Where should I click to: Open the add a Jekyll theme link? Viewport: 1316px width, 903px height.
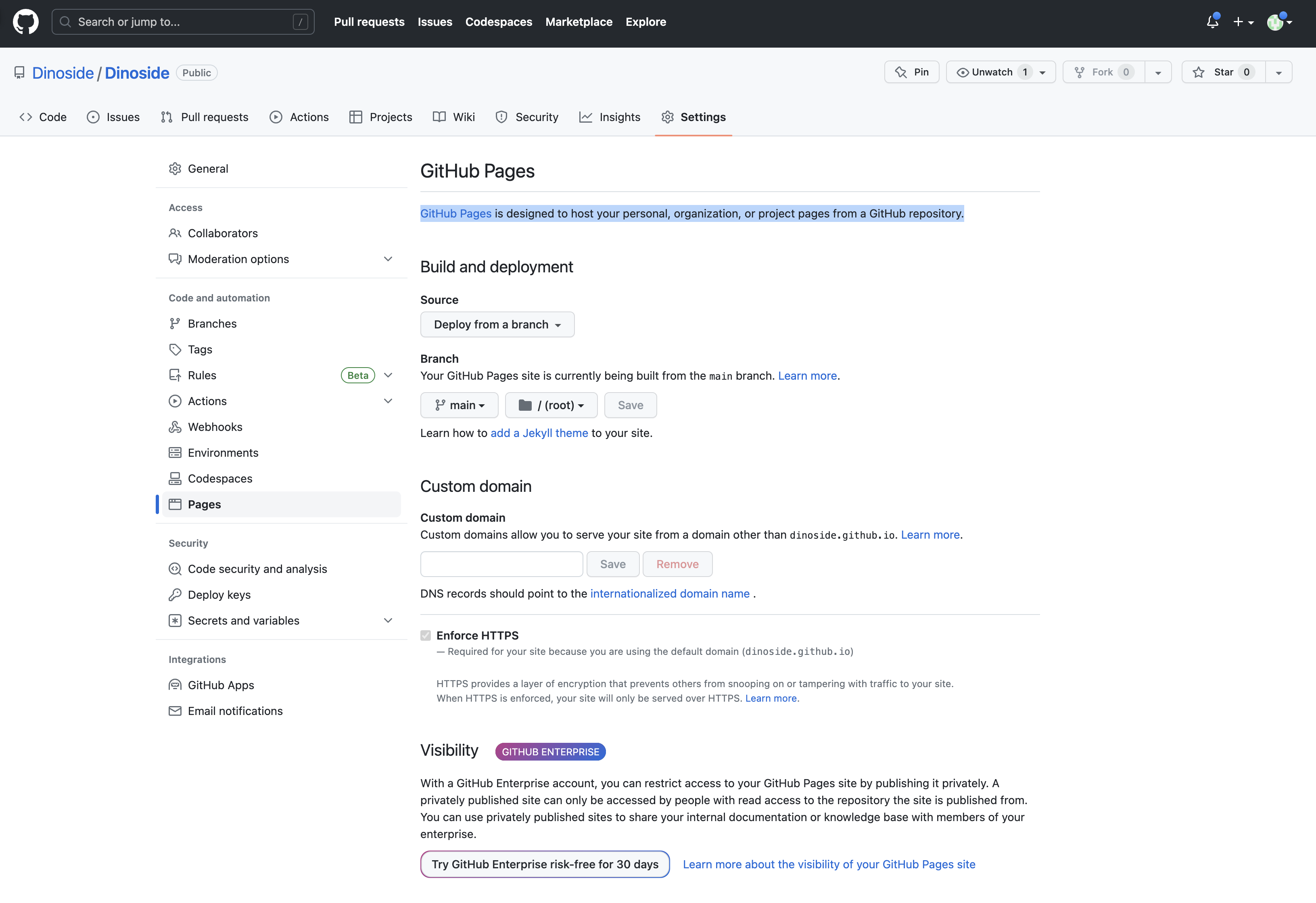539,433
